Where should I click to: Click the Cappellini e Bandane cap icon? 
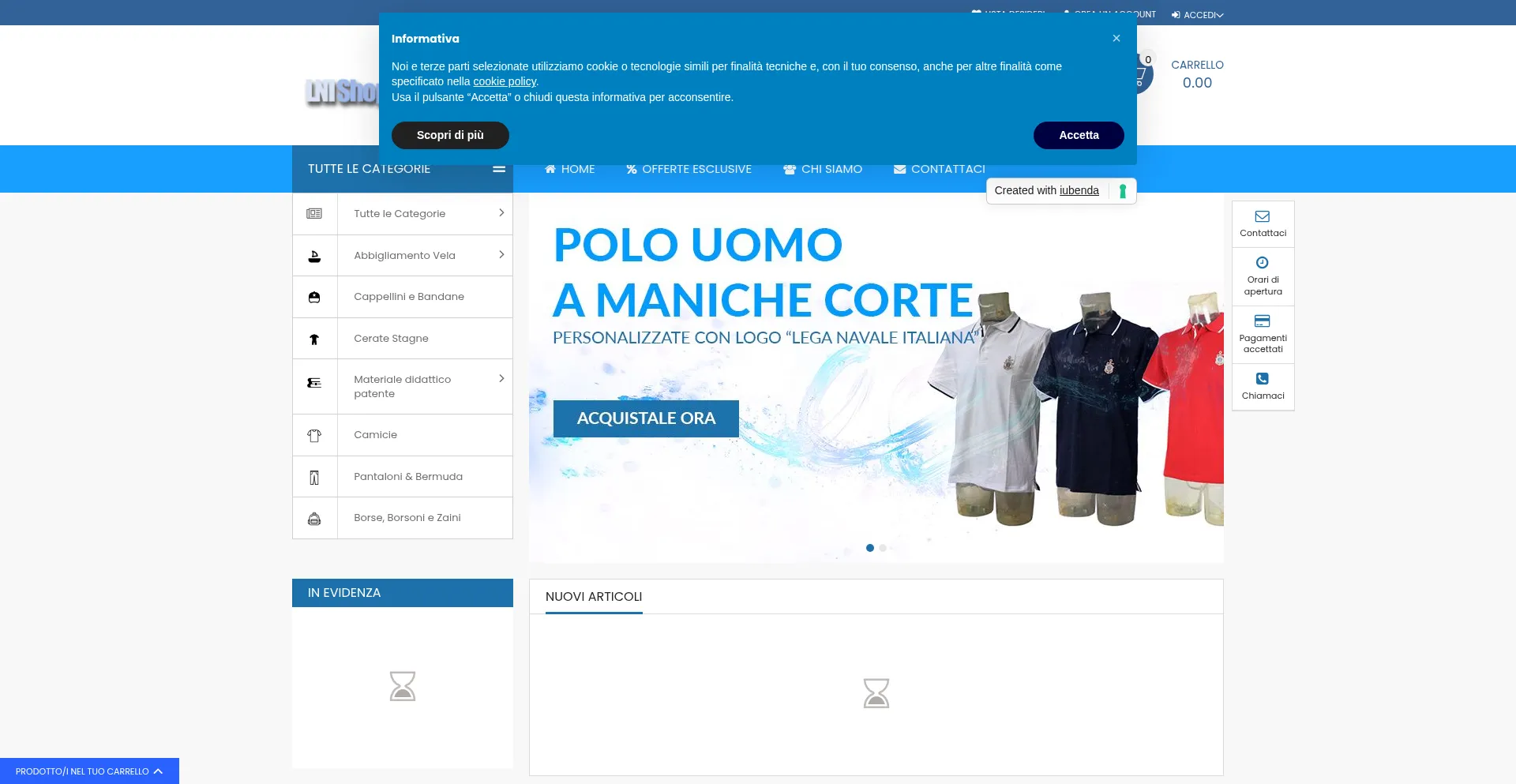tap(314, 297)
